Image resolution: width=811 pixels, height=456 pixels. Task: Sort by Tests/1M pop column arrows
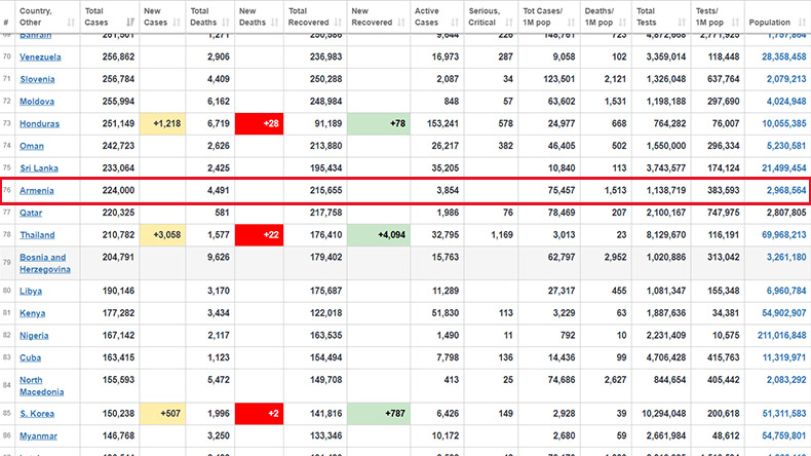click(735, 22)
